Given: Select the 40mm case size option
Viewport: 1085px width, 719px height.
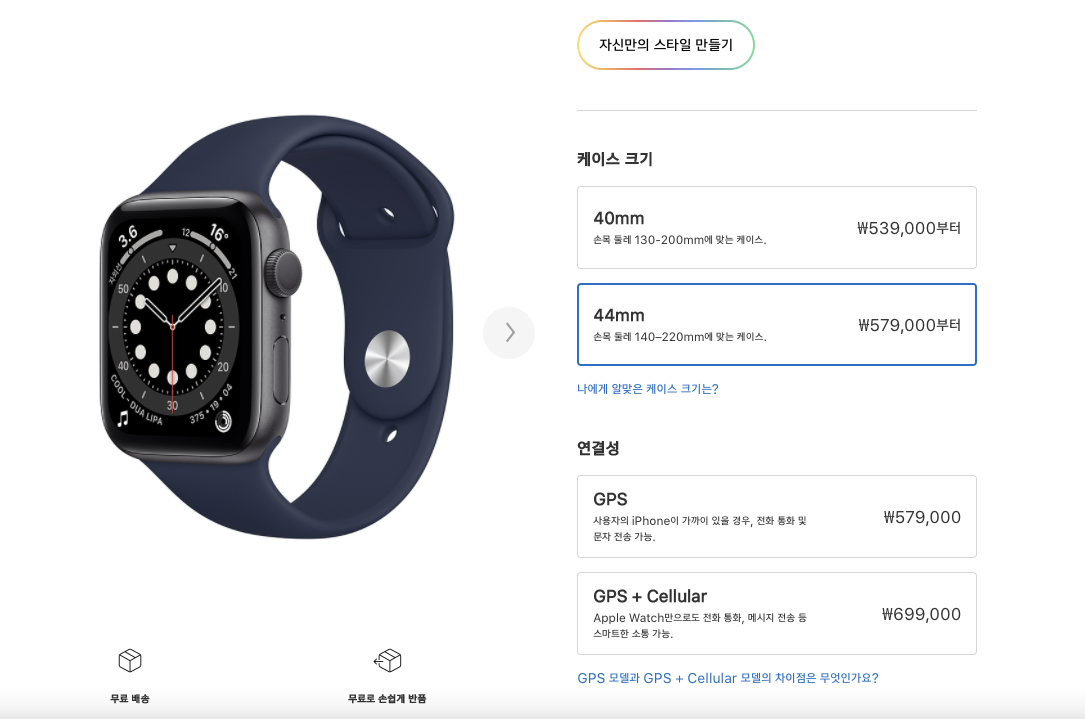Looking at the screenshot, I should tap(776, 228).
